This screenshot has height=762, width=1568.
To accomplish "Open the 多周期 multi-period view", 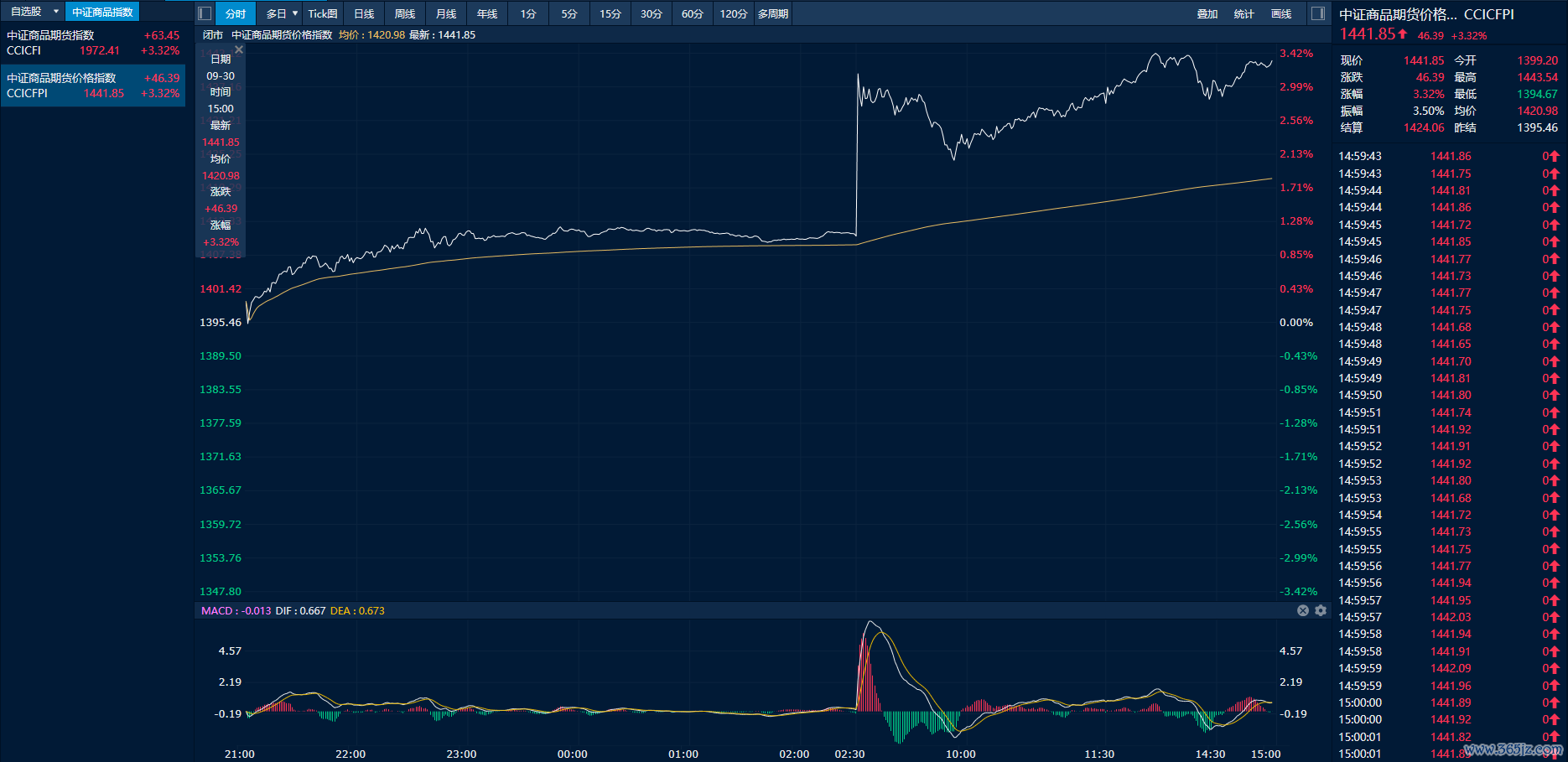I will click(772, 13).
